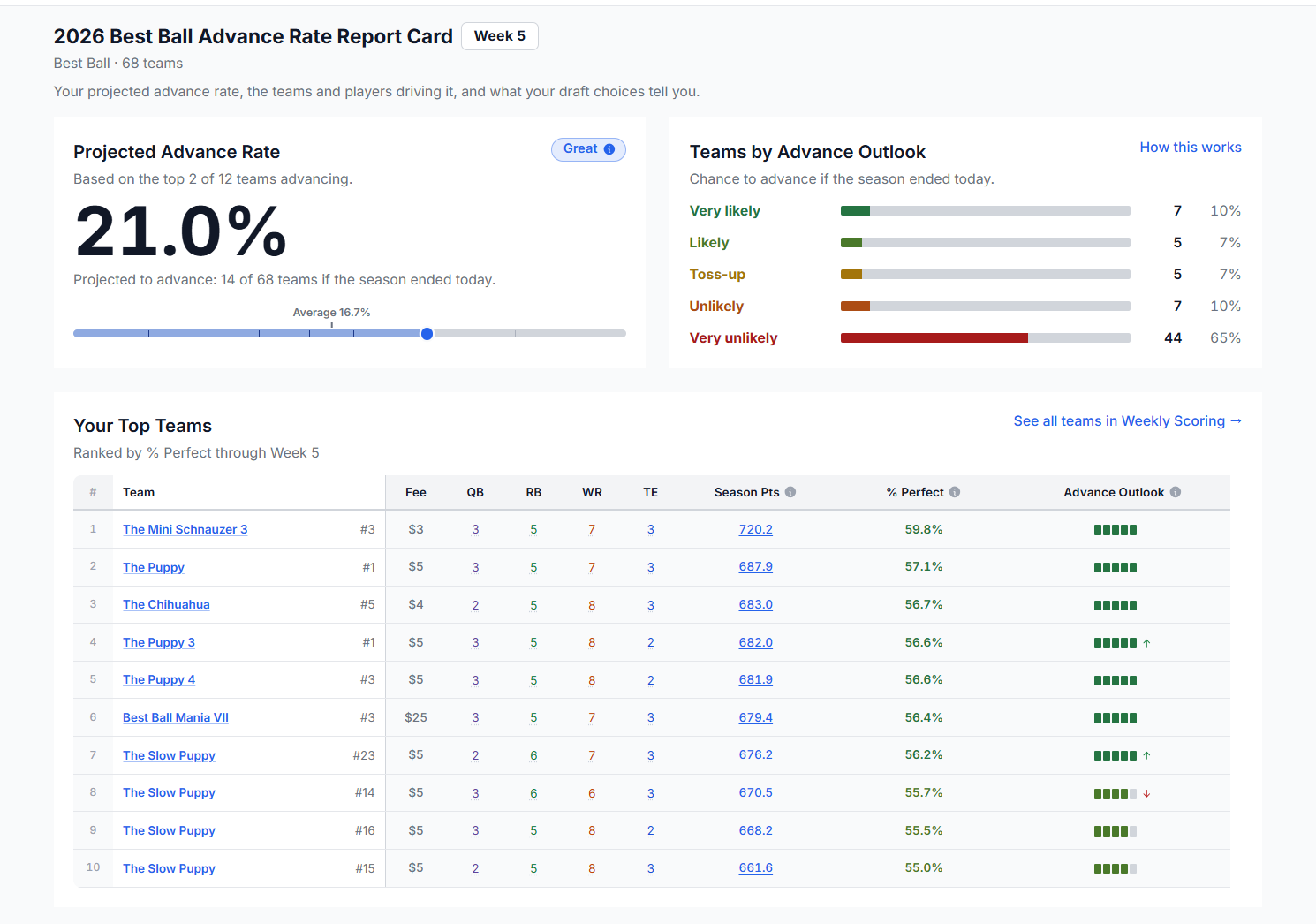Click season points 681.9
This screenshot has height=924, width=1316.
tap(756, 679)
